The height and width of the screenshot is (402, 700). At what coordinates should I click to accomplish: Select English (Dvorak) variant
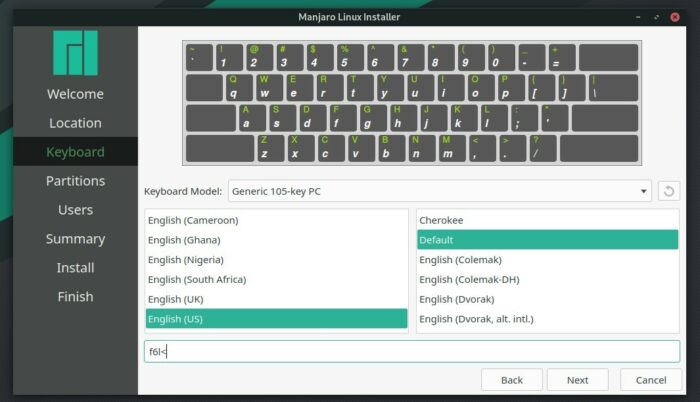547,299
